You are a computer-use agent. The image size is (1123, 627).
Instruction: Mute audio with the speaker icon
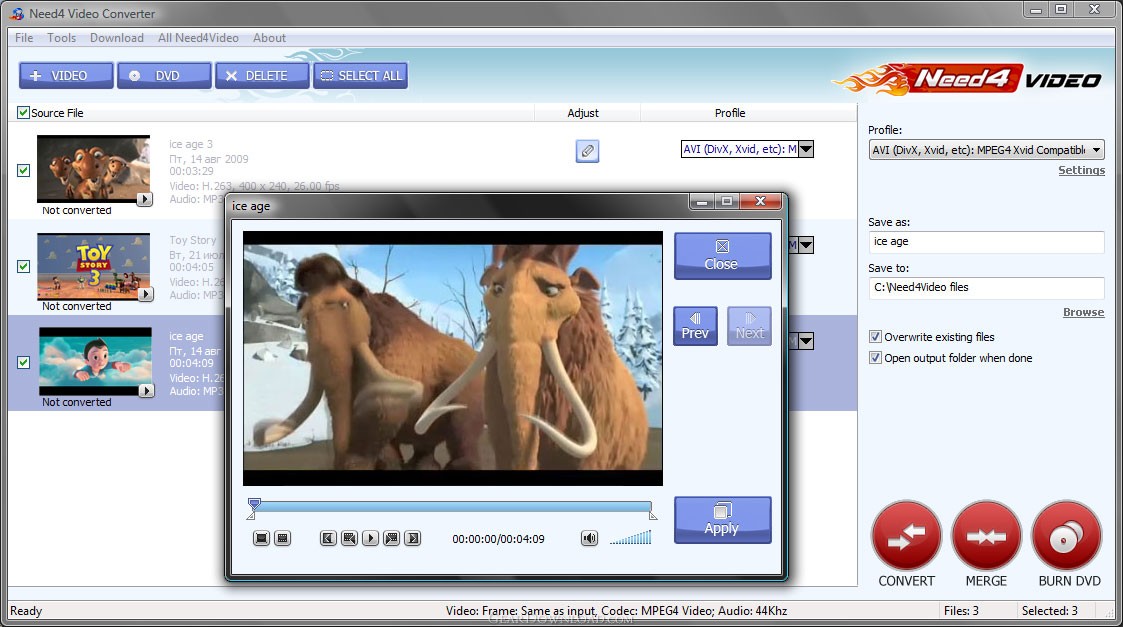589,538
